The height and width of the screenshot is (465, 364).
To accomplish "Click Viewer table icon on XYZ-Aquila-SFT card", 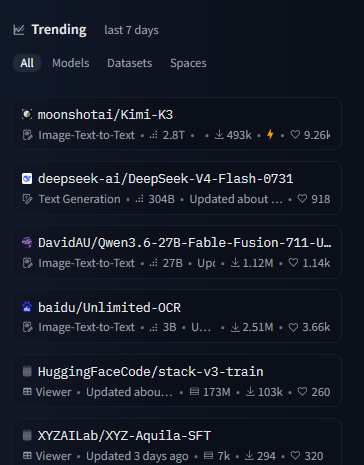I will click(27, 456).
